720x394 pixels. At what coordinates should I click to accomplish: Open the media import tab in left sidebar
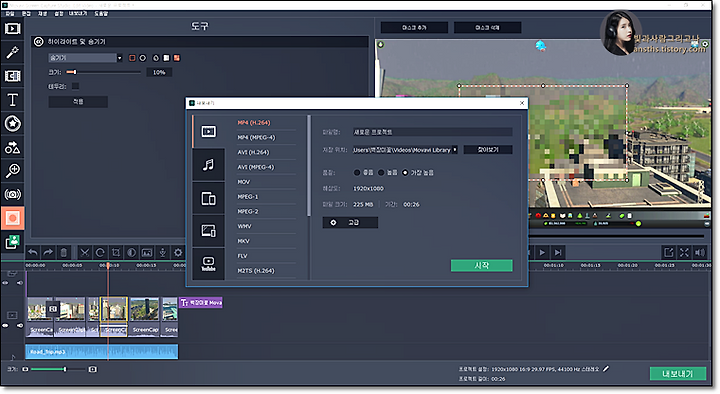coord(12,28)
